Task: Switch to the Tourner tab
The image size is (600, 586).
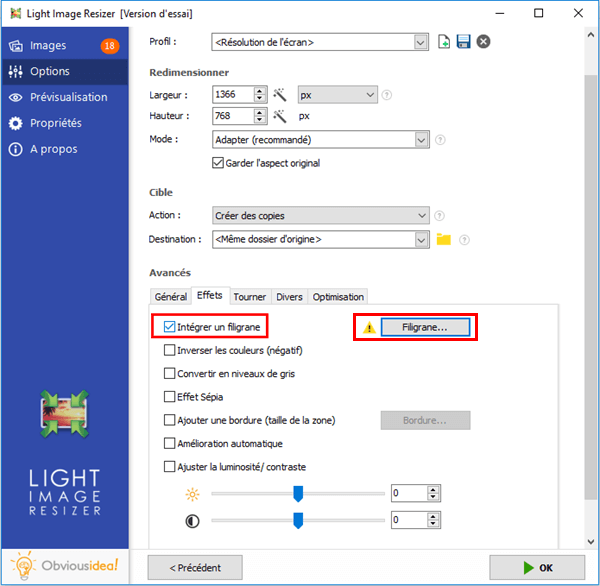Action: (250, 297)
